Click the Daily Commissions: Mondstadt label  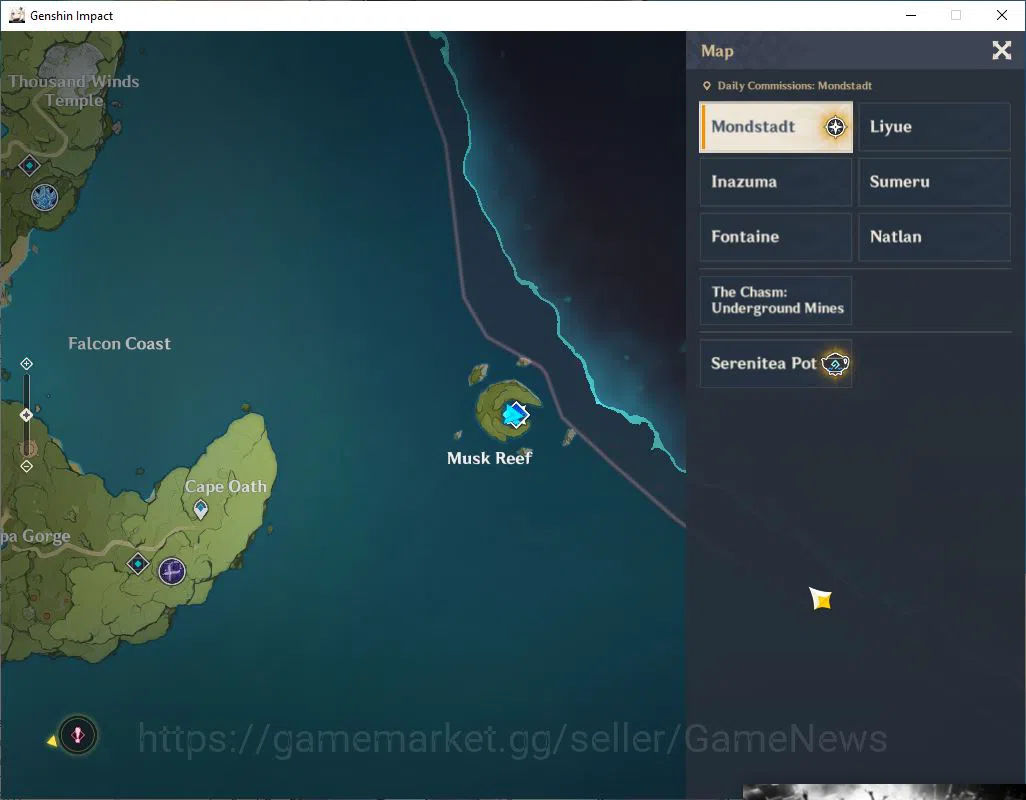794,86
